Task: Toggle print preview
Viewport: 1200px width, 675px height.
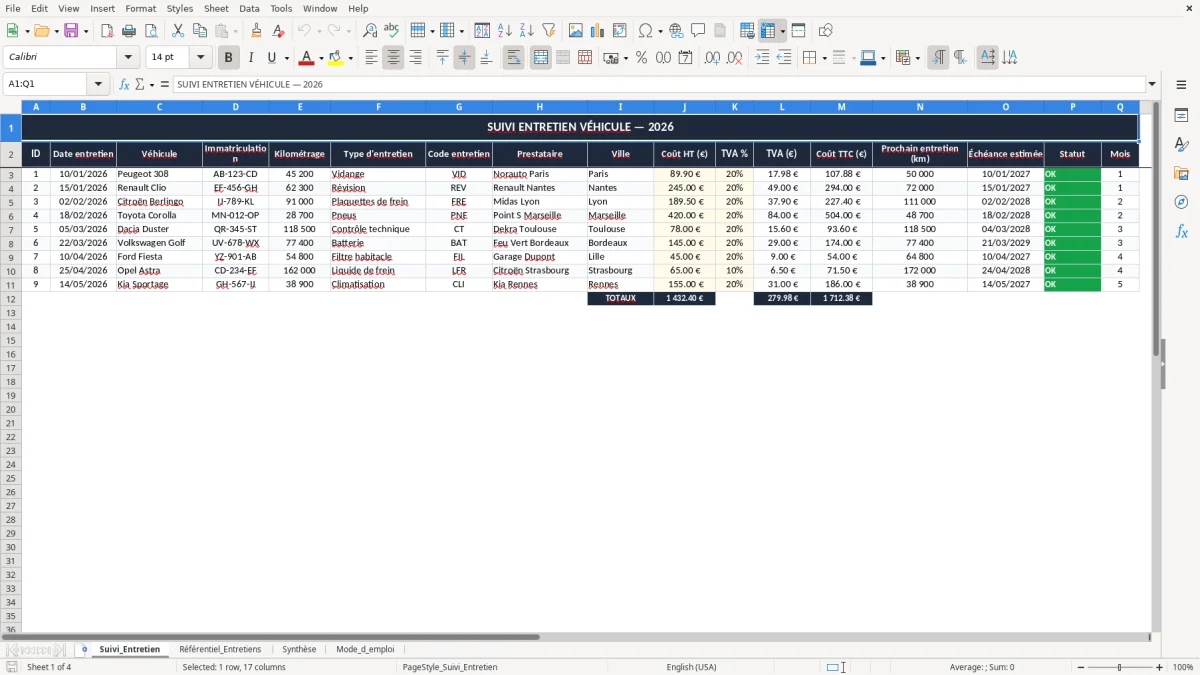Action: pyautogui.click(x=150, y=31)
